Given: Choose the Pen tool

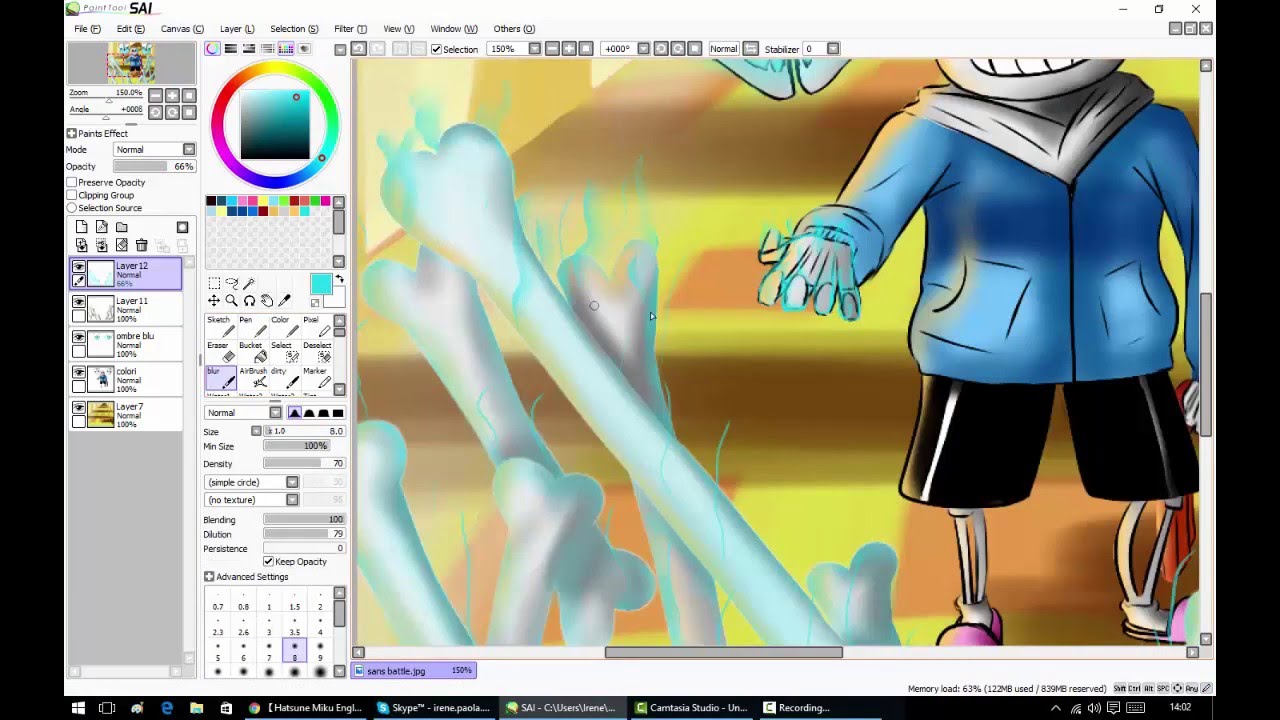Looking at the screenshot, I should point(253,326).
